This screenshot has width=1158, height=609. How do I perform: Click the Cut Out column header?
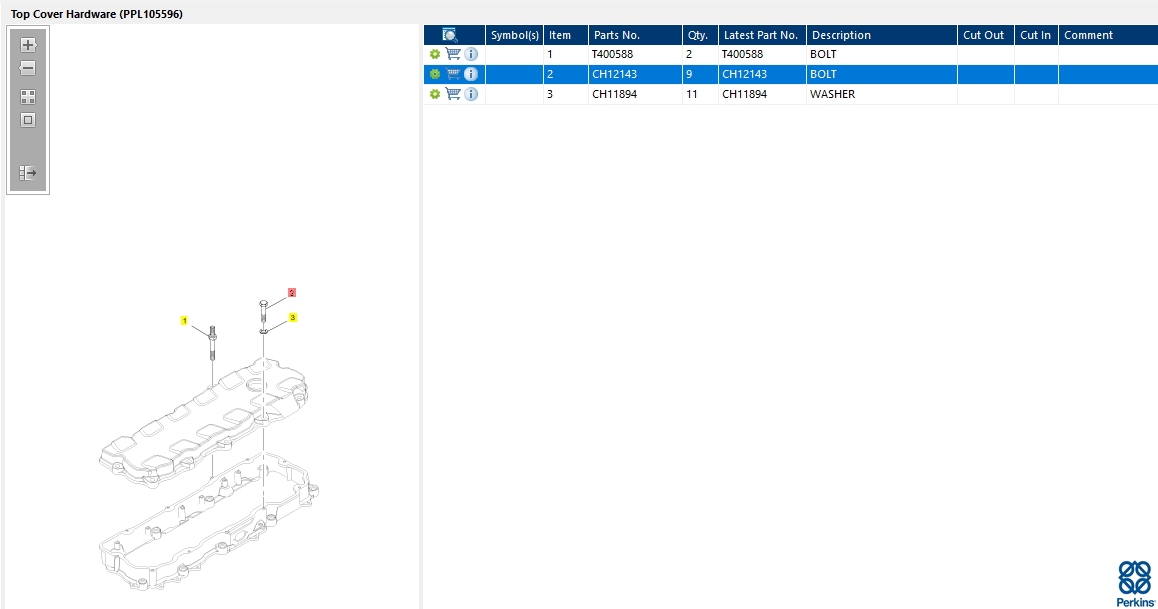tap(986, 35)
